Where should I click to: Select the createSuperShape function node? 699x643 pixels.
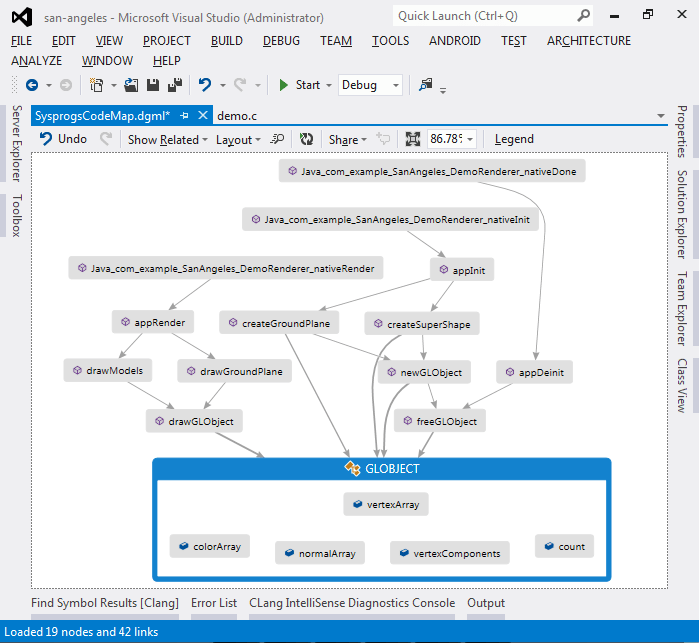pyautogui.click(x=422, y=323)
